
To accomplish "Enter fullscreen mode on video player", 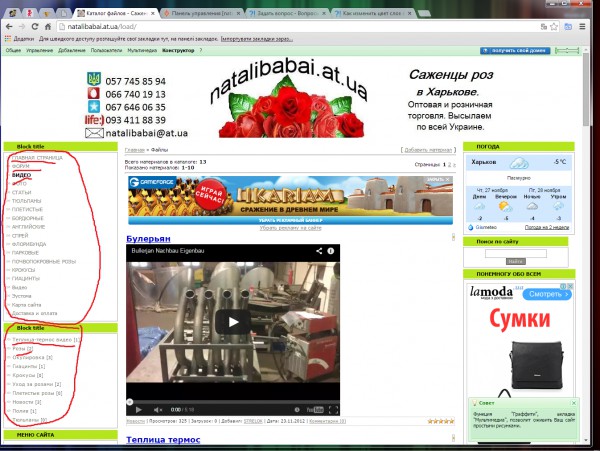I will [x=333, y=409].
